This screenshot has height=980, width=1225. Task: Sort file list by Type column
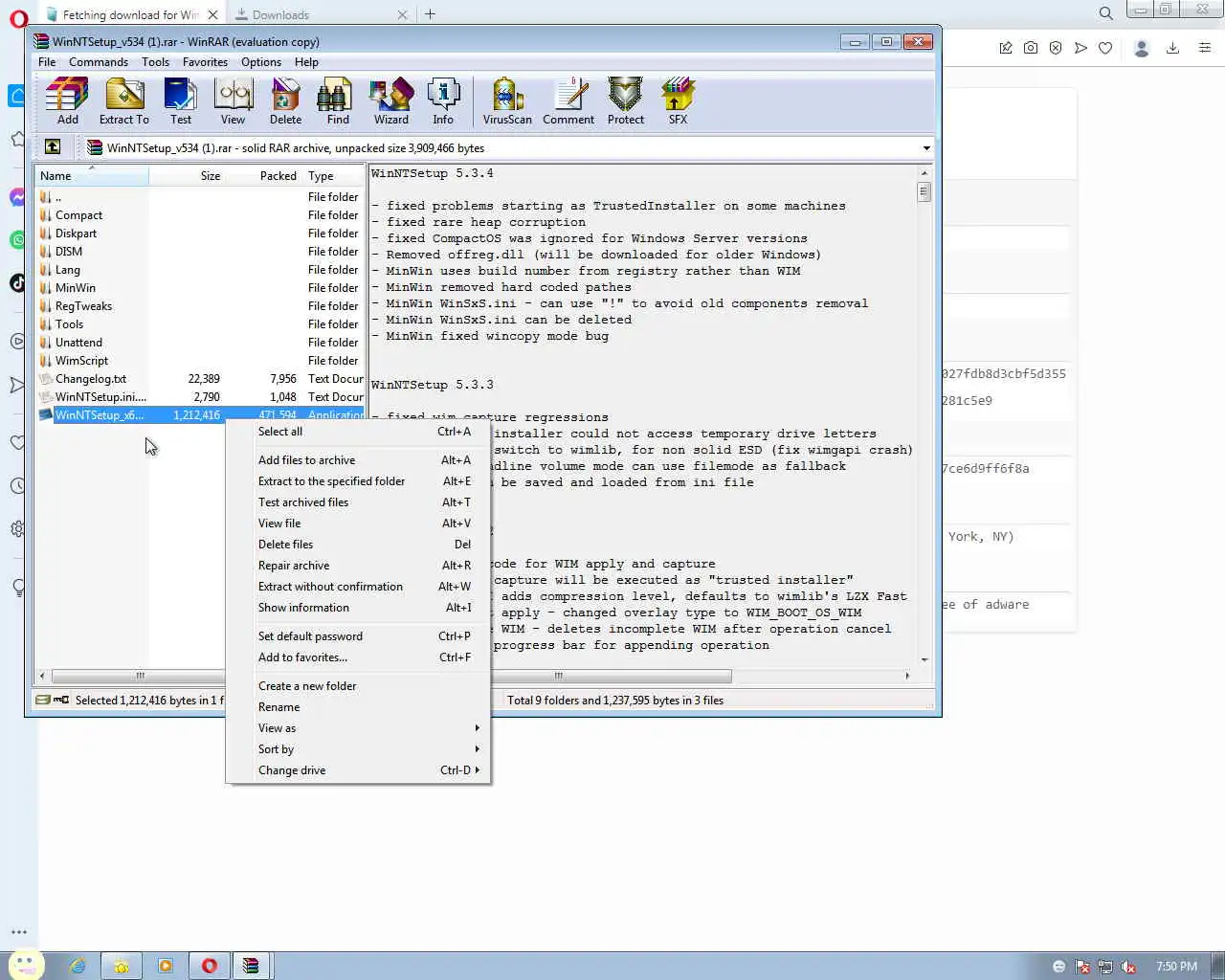(333, 176)
